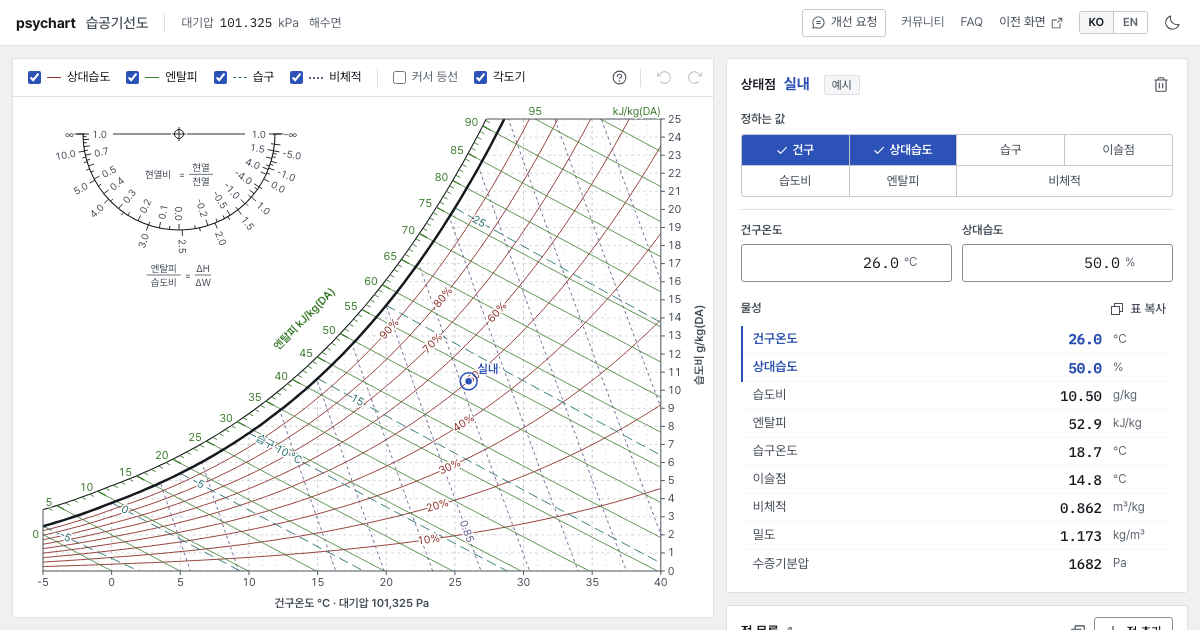Click the 이슬점 14.8 °C property row
Screen dimensions: 1200x630
tap(956, 479)
